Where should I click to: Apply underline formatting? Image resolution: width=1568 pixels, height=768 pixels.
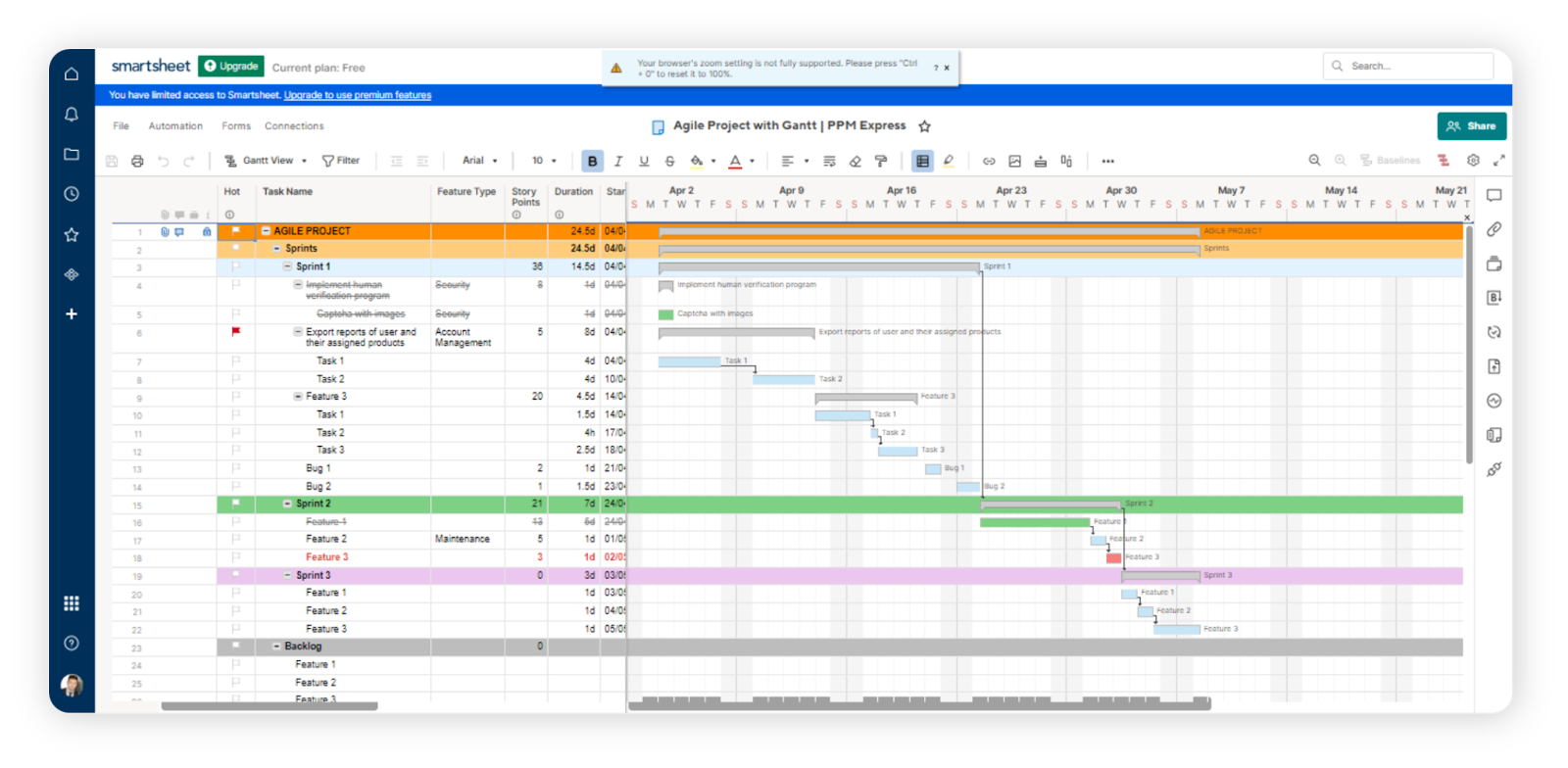pos(644,161)
